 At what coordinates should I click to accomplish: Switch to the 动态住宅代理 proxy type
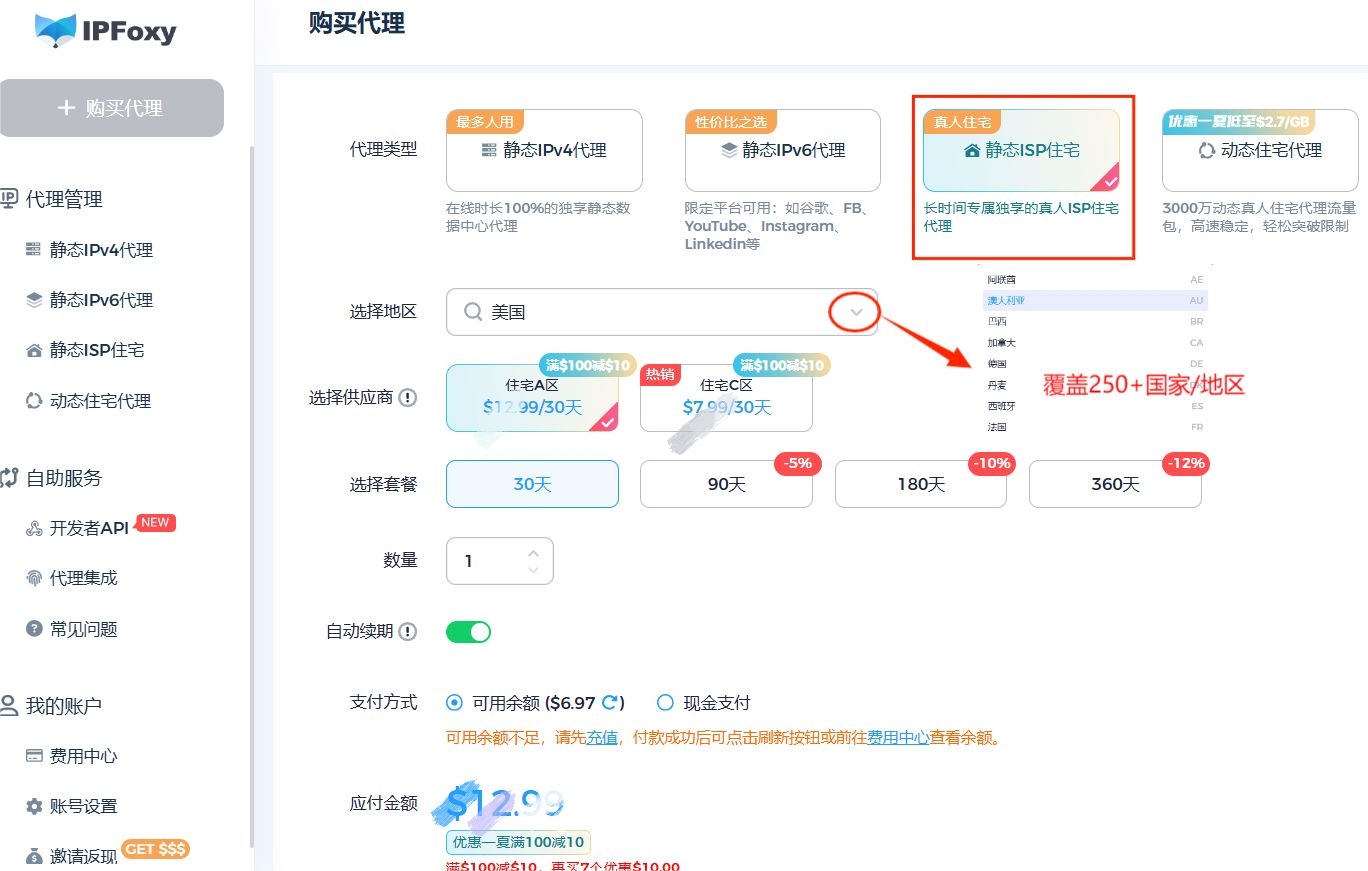tap(1258, 148)
